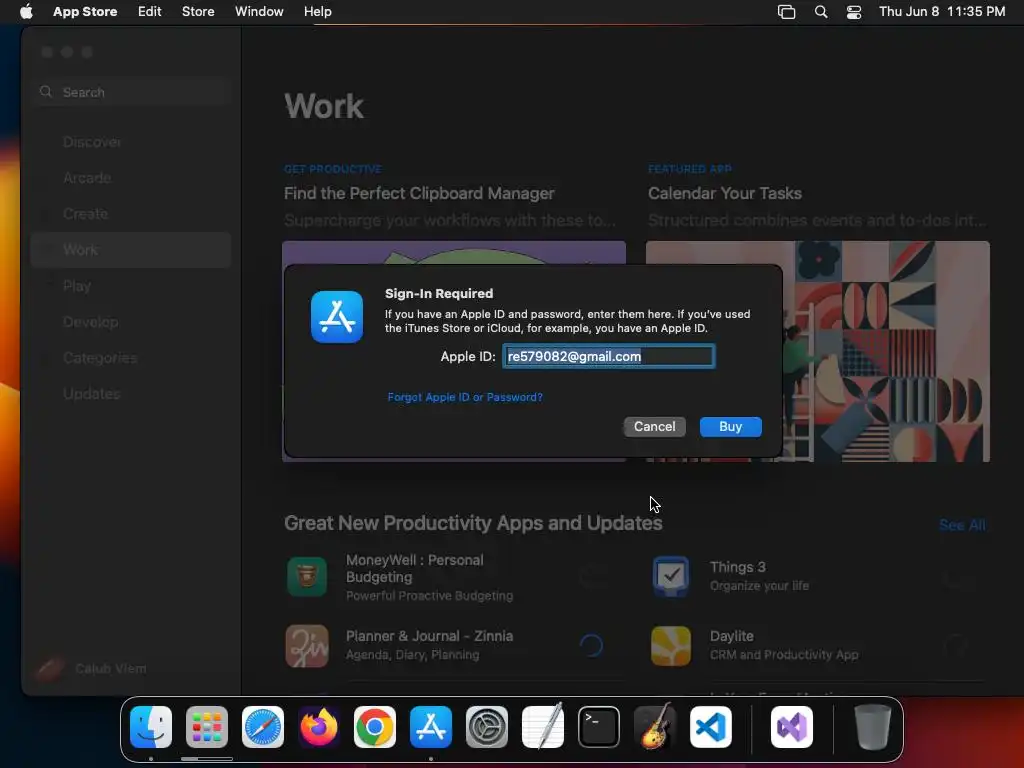The image size is (1024, 768).
Task: Open TextEdit from the Dock
Action: (543, 727)
